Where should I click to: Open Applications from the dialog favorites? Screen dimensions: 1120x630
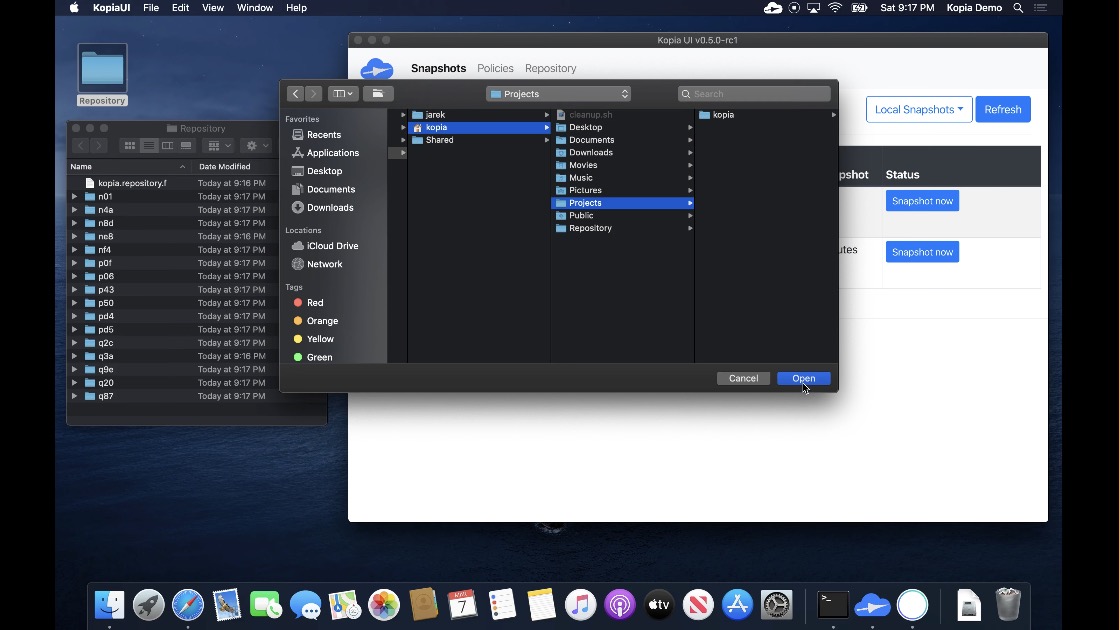pyautogui.click(x=331, y=152)
